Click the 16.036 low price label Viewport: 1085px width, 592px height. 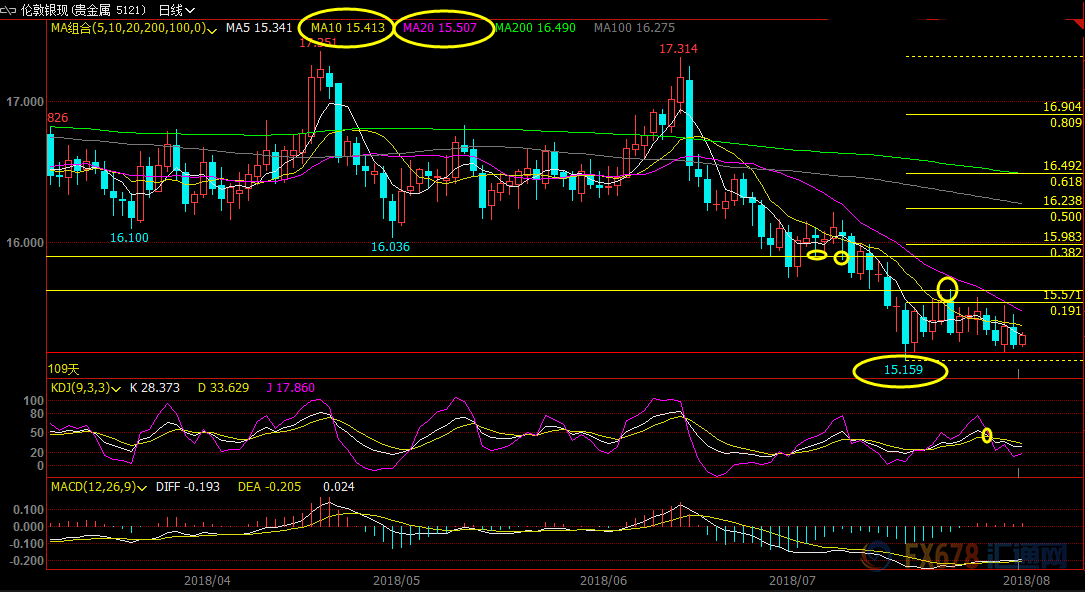(390, 246)
